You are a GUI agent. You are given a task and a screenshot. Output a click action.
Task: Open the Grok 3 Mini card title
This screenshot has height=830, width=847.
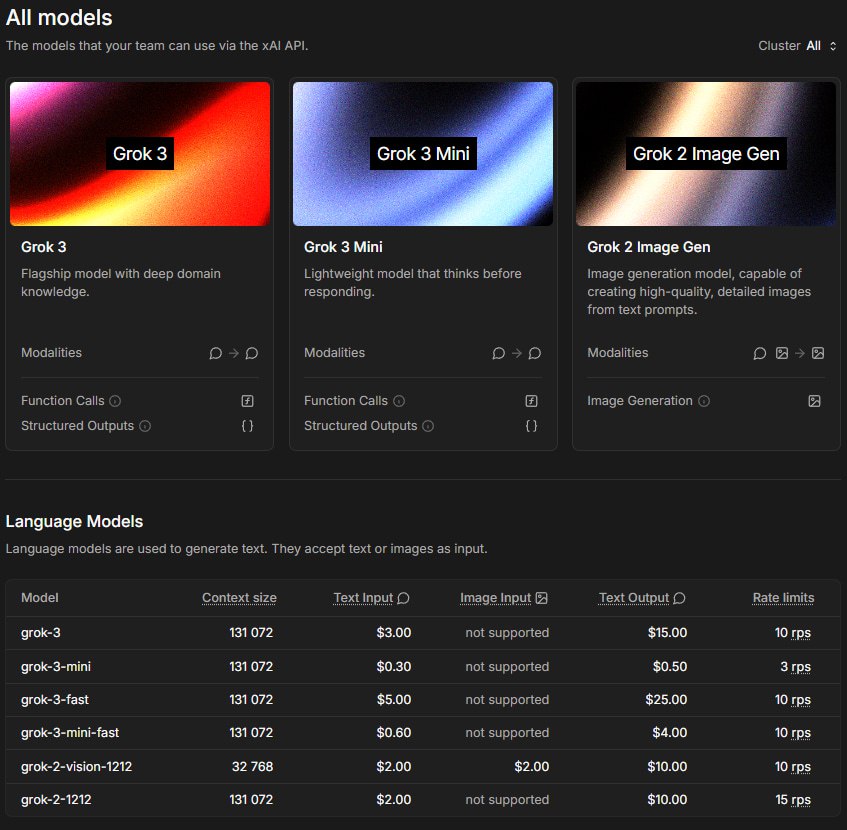click(343, 247)
